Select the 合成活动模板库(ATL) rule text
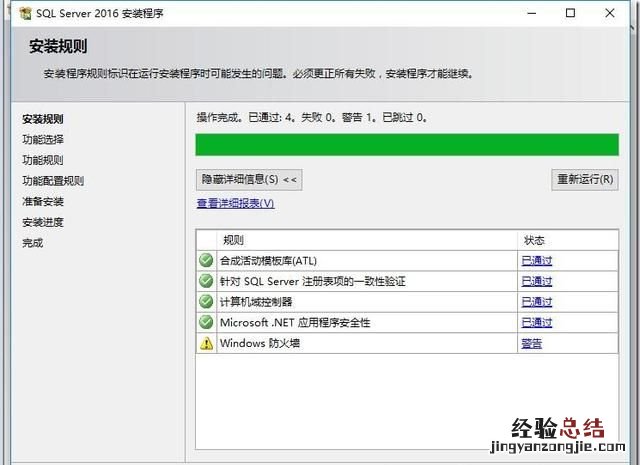Image resolution: width=640 pixels, height=465 pixels. pyautogui.click(x=269, y=260)
